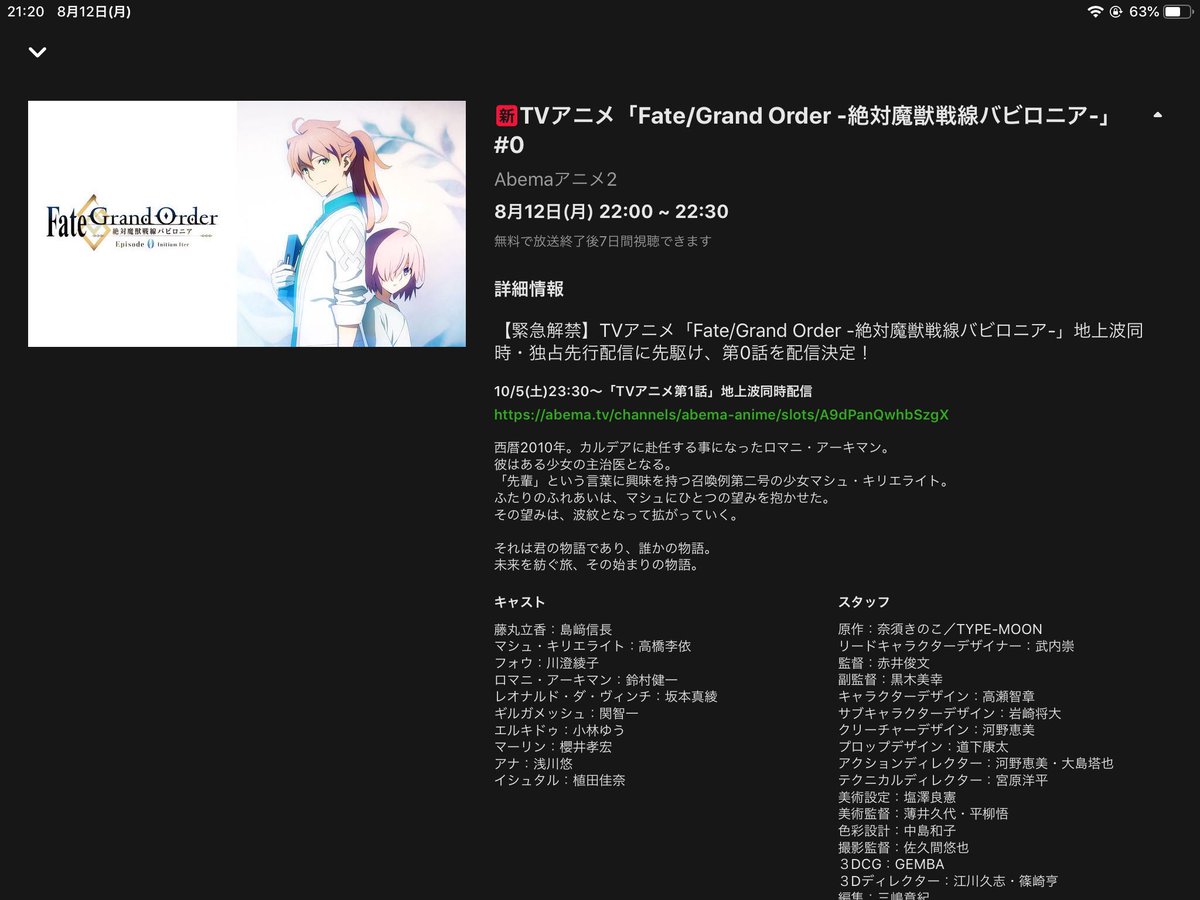Tap cast row フォウ：川澄綾子
Image resolution: width=1200 pixels, height=900 pixels.
546,663
